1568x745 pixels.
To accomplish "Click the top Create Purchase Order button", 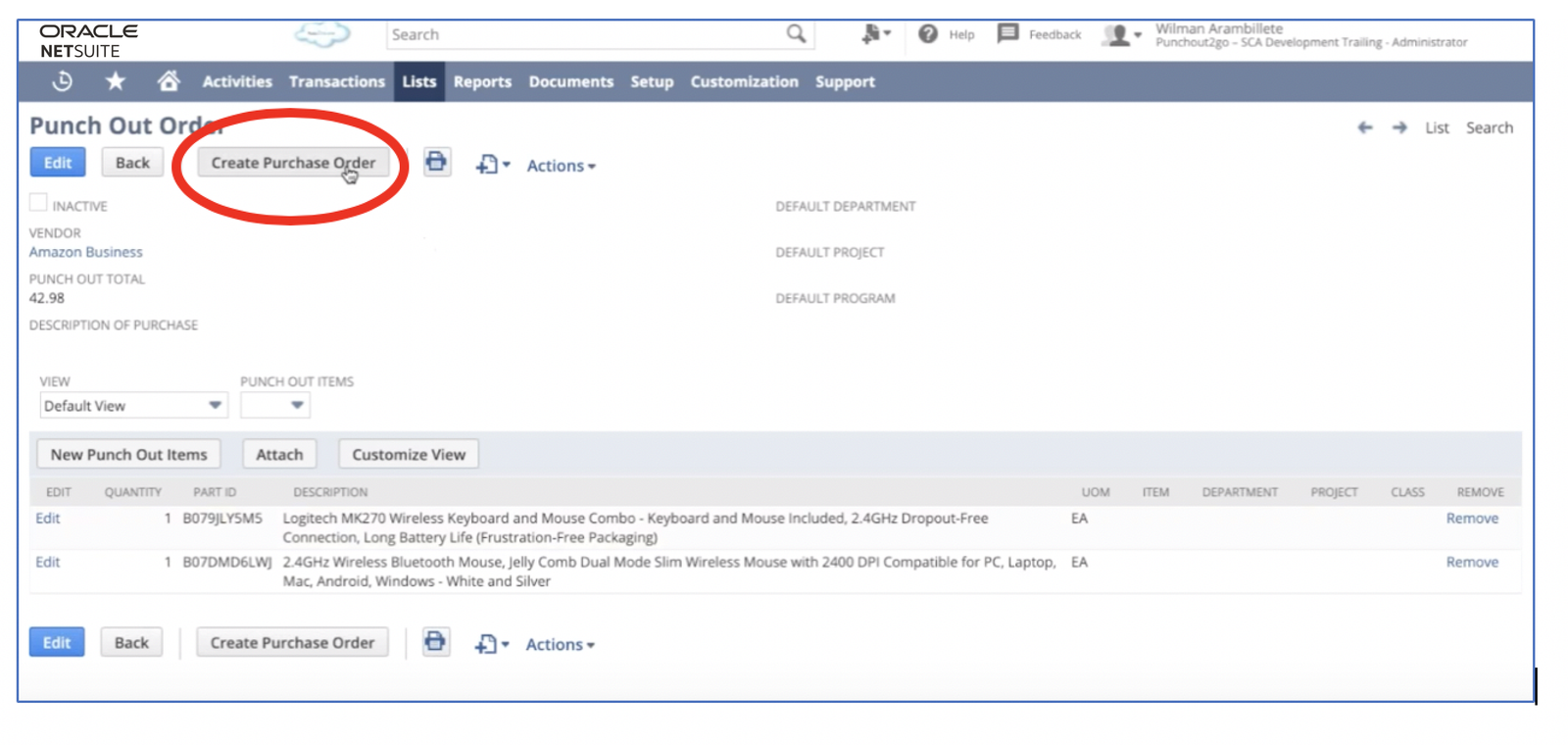I will (x=293, y=163).
